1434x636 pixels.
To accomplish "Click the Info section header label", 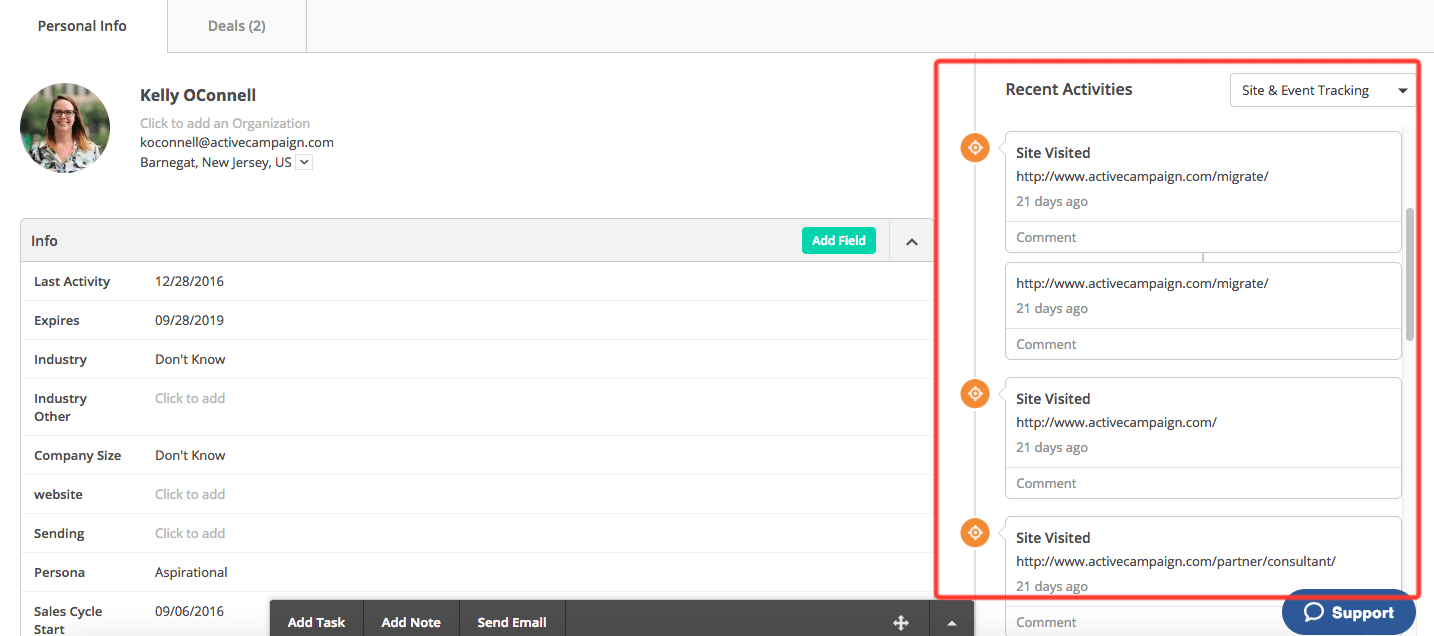I will tap(44, 241).
